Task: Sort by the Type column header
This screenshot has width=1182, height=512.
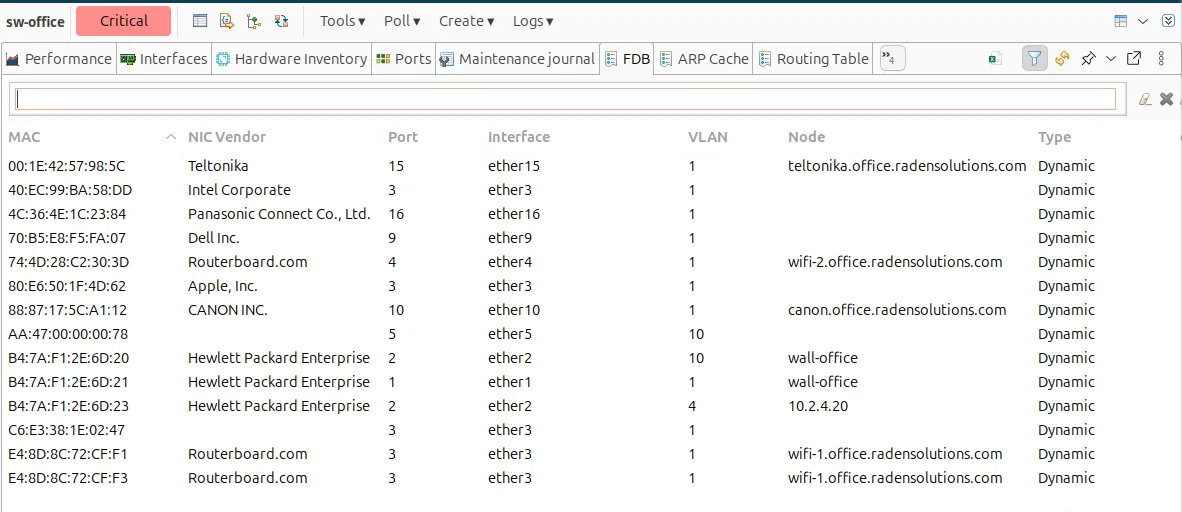Action: coord(1054,137)
